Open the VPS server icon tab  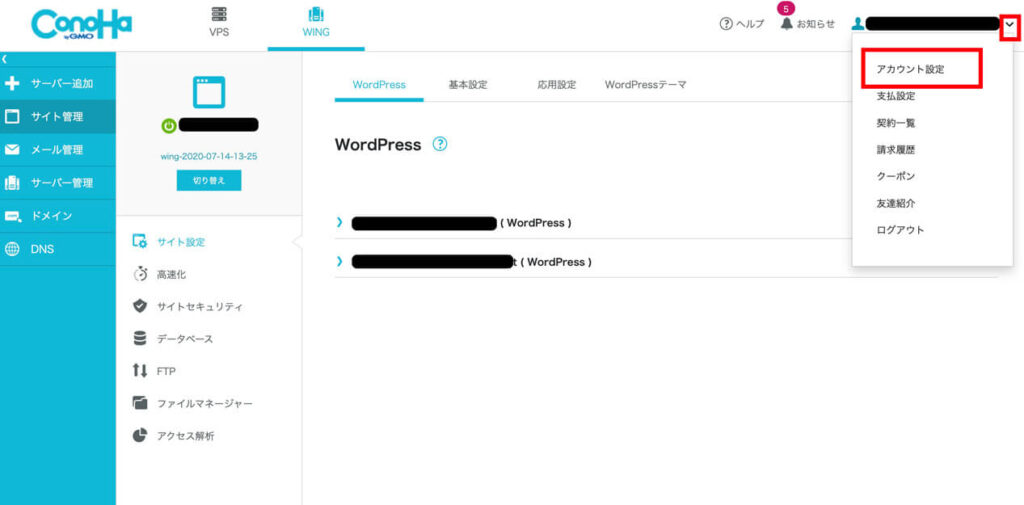219,14
